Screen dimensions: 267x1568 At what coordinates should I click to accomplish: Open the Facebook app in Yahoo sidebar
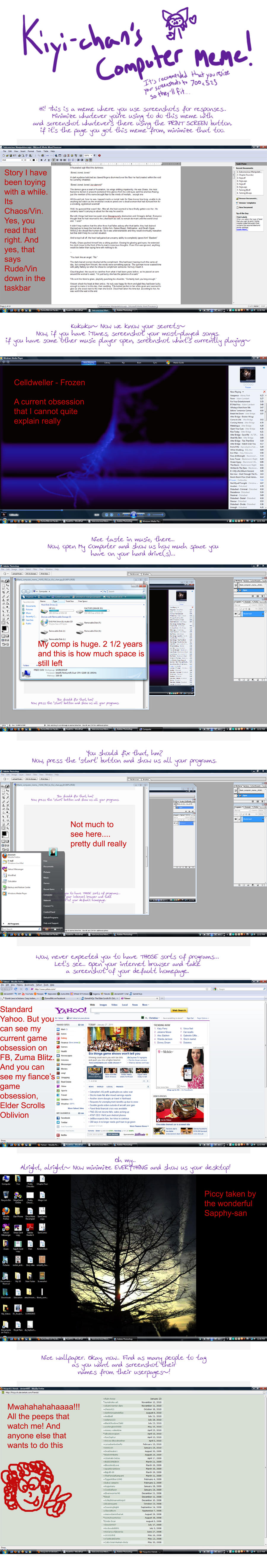[x=64, y=1118]
